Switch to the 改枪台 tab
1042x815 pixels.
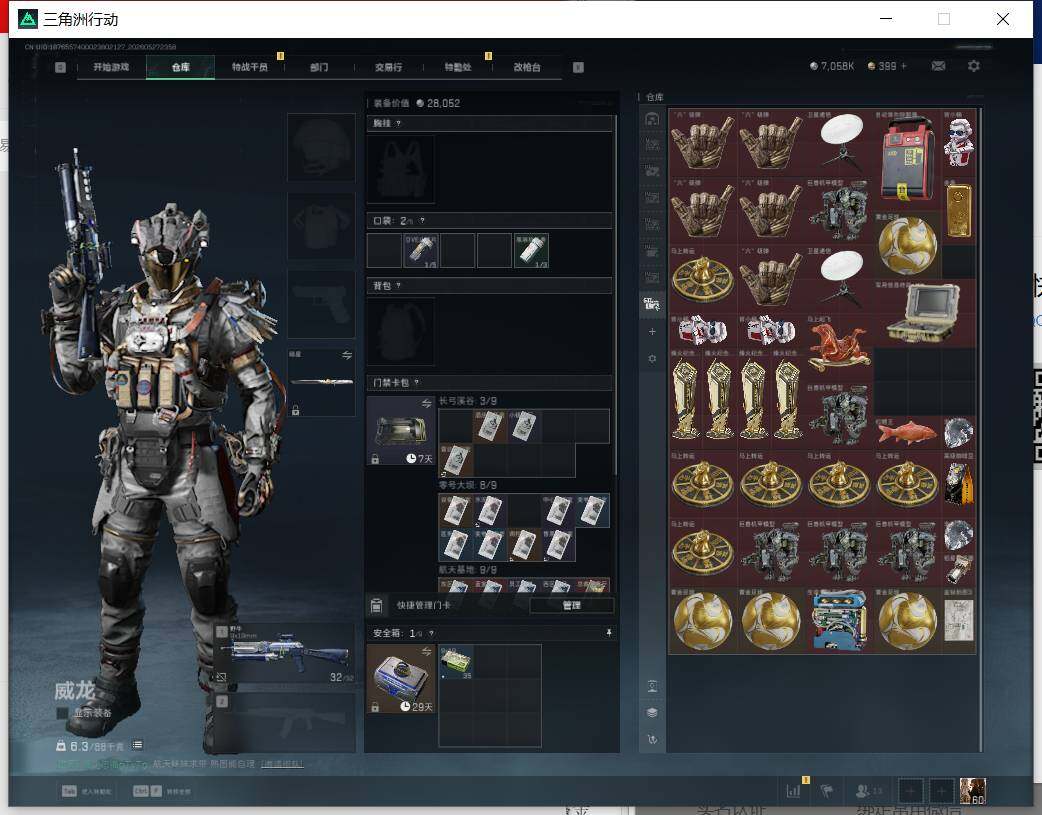(x=526, y=67)
